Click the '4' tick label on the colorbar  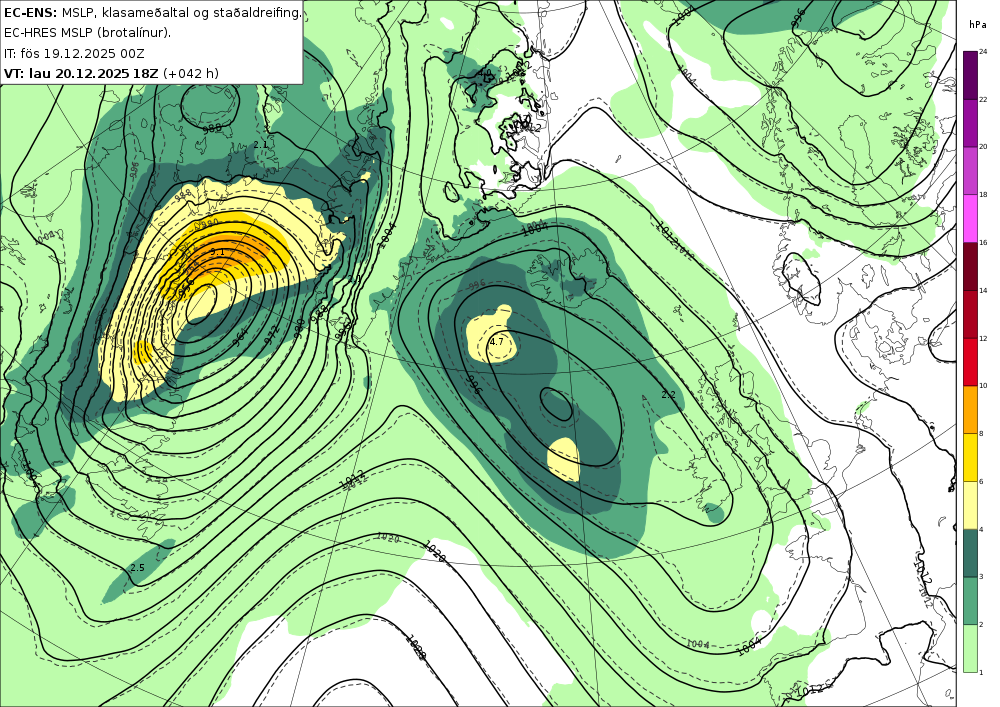click(x=982, y=529)
